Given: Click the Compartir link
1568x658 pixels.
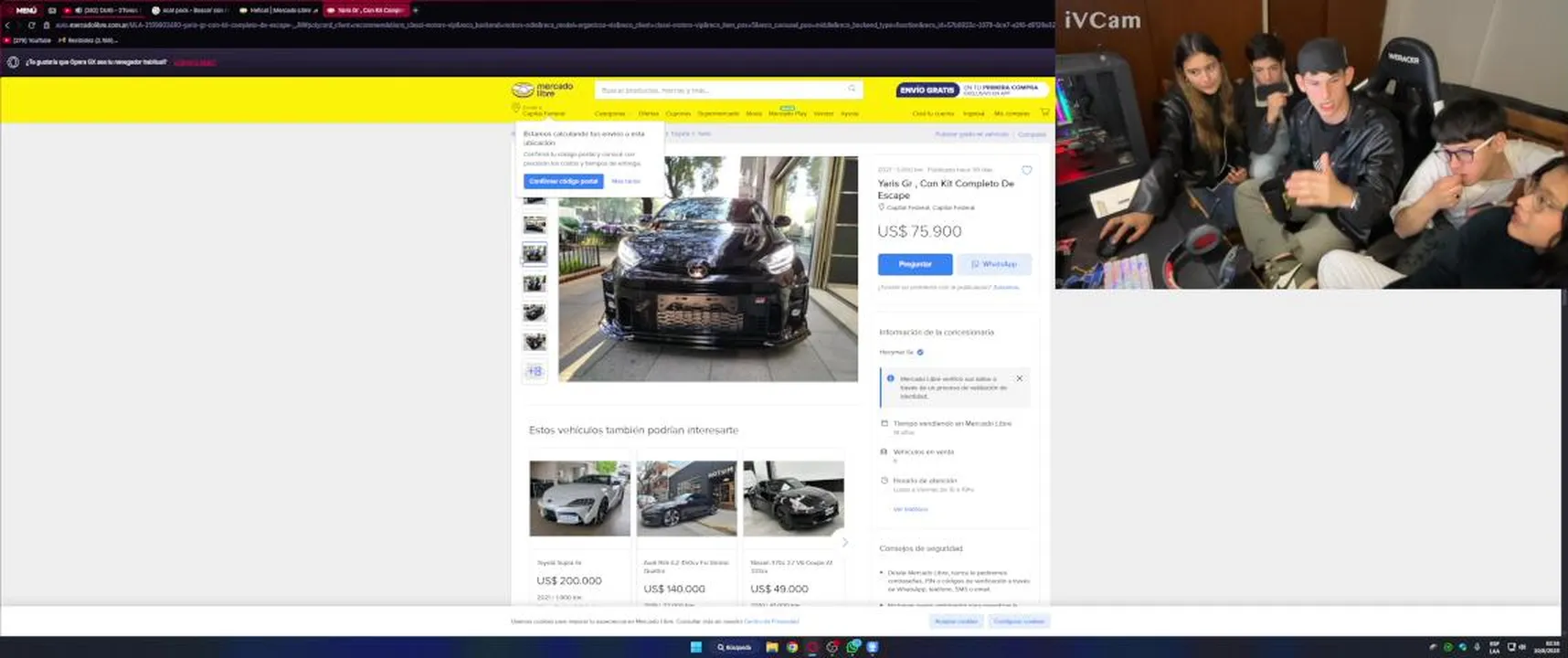Looking at the screenshot, I should [1032, 134].
